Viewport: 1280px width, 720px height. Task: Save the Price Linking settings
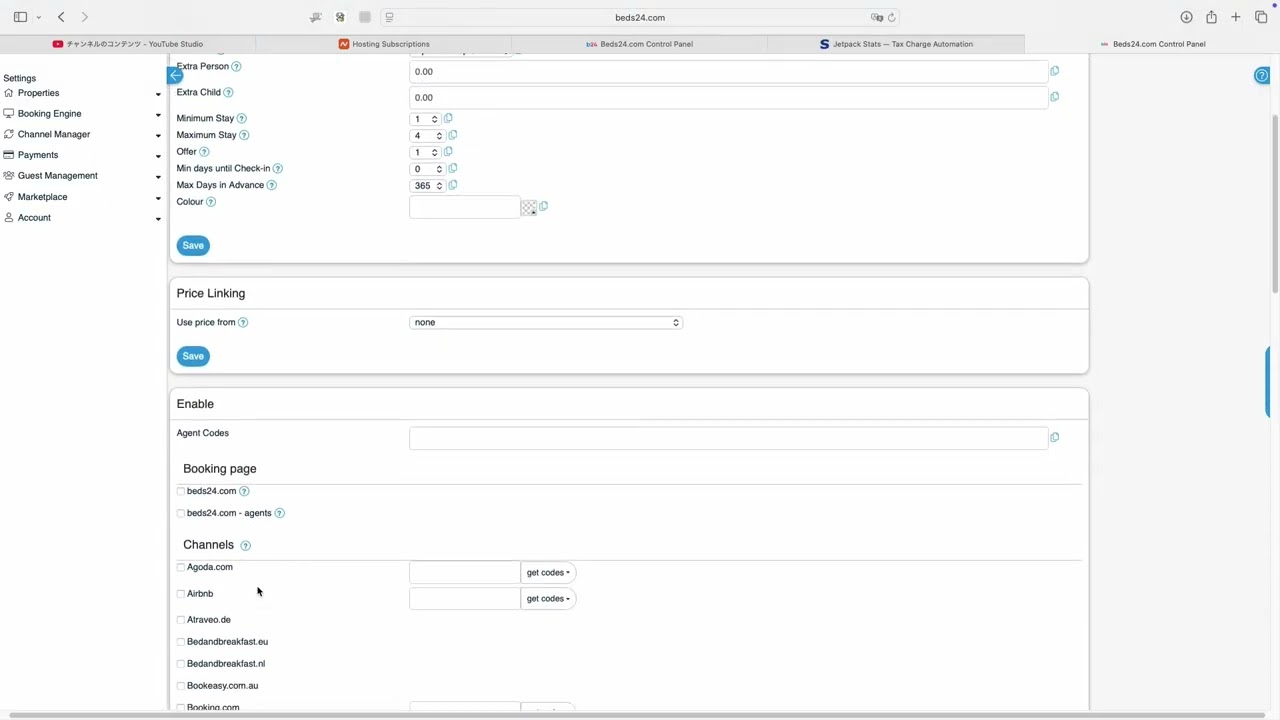click(x=193, y=356)
